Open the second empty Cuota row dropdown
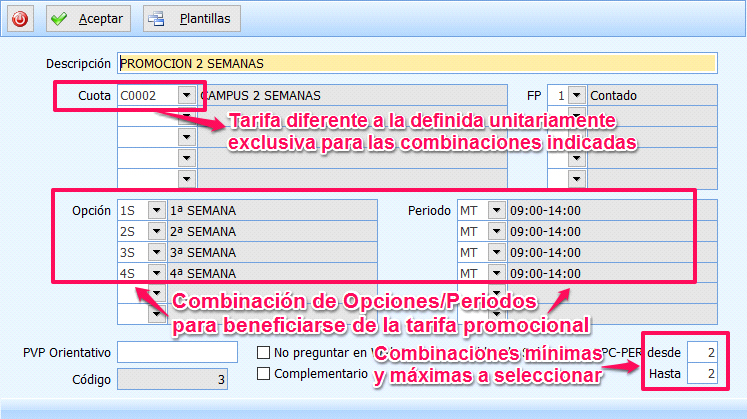 click(x=186, y=117)
